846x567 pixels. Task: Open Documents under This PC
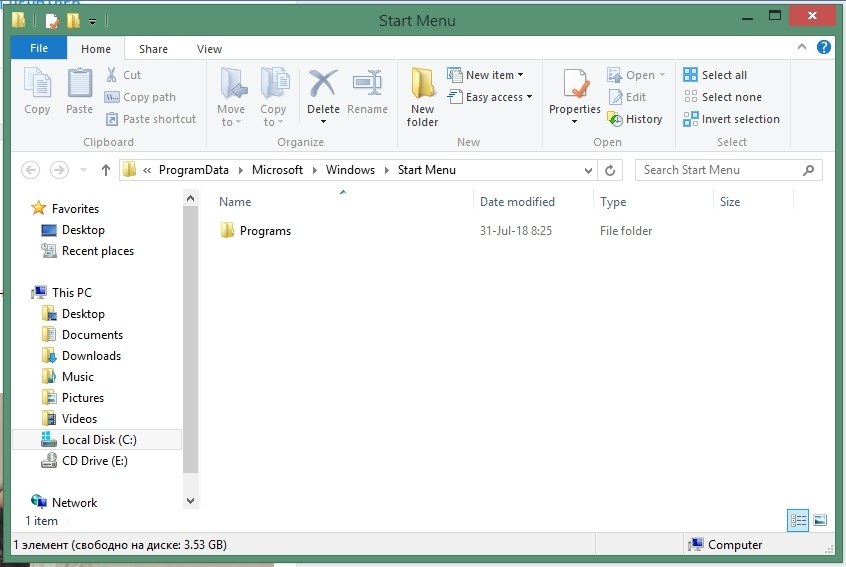click(83, 335)
